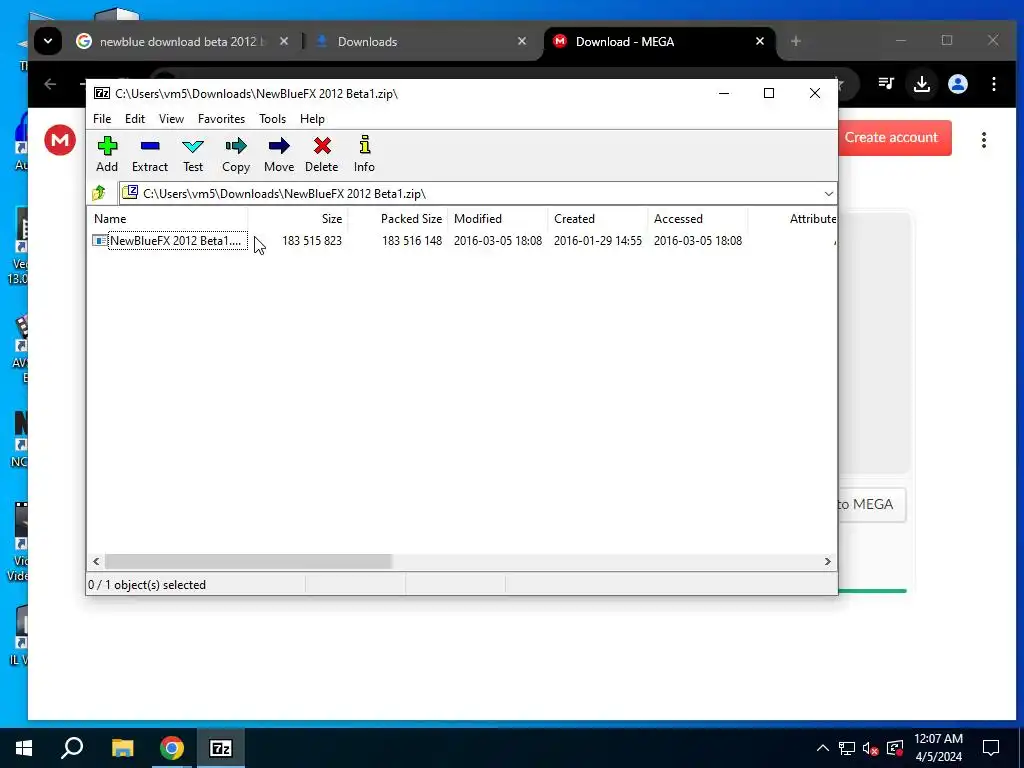Select the NewBlueFX 2012 Beta1 file entry
Image resolution: width=1024 pixels, height=768 pixels.
(170, 241)
